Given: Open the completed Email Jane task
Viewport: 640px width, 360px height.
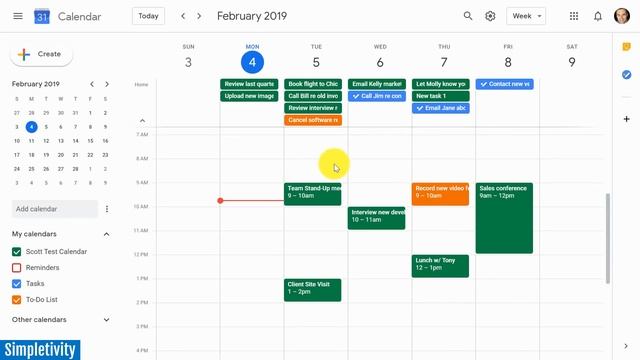Looking at the screenshot, I should [441, 108].
